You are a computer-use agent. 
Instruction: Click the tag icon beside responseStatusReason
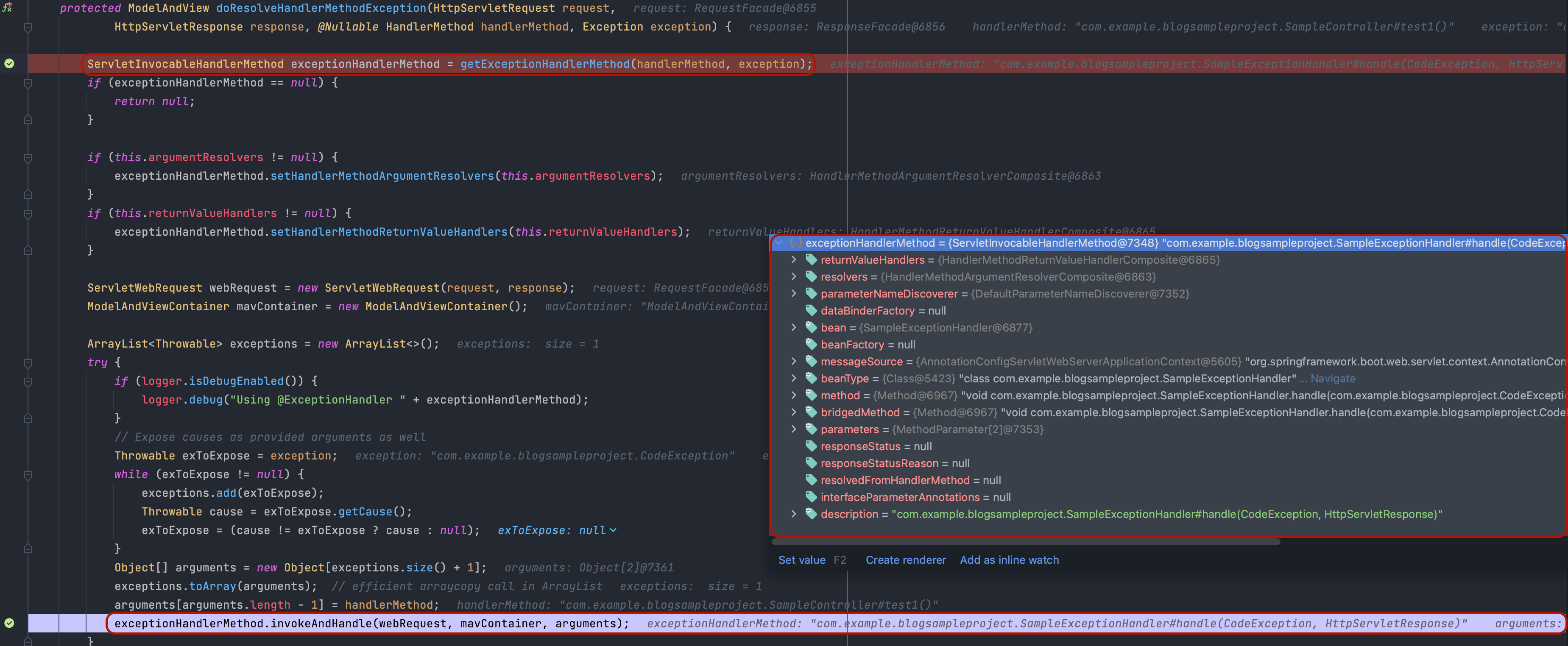click(811, 463)
